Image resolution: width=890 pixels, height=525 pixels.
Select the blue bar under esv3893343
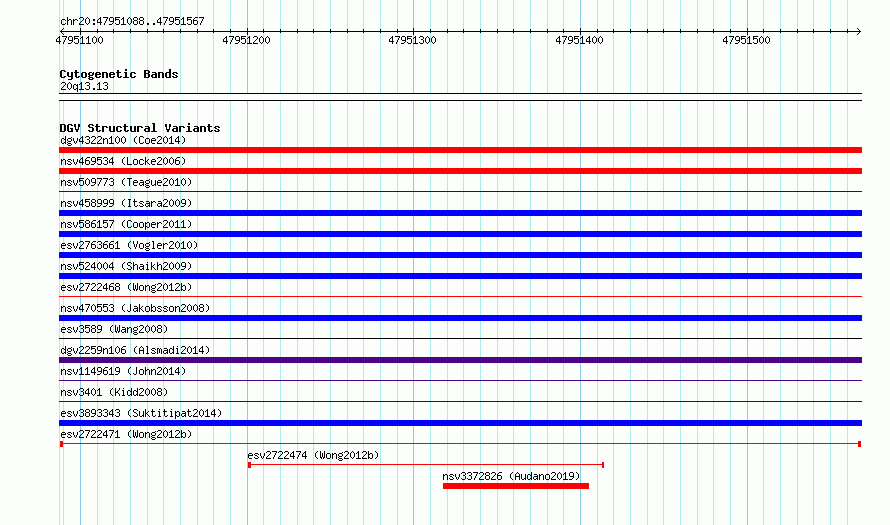click(x=460, y=423)
